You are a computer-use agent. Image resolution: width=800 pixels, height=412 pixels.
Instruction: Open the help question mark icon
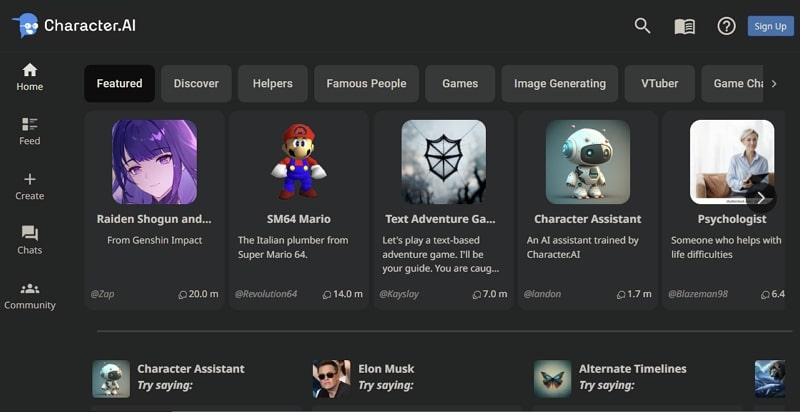click(726, 26)
